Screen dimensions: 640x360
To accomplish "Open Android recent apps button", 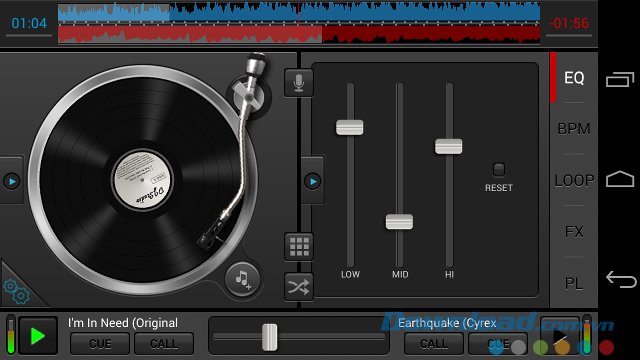I will coord(620,79).
